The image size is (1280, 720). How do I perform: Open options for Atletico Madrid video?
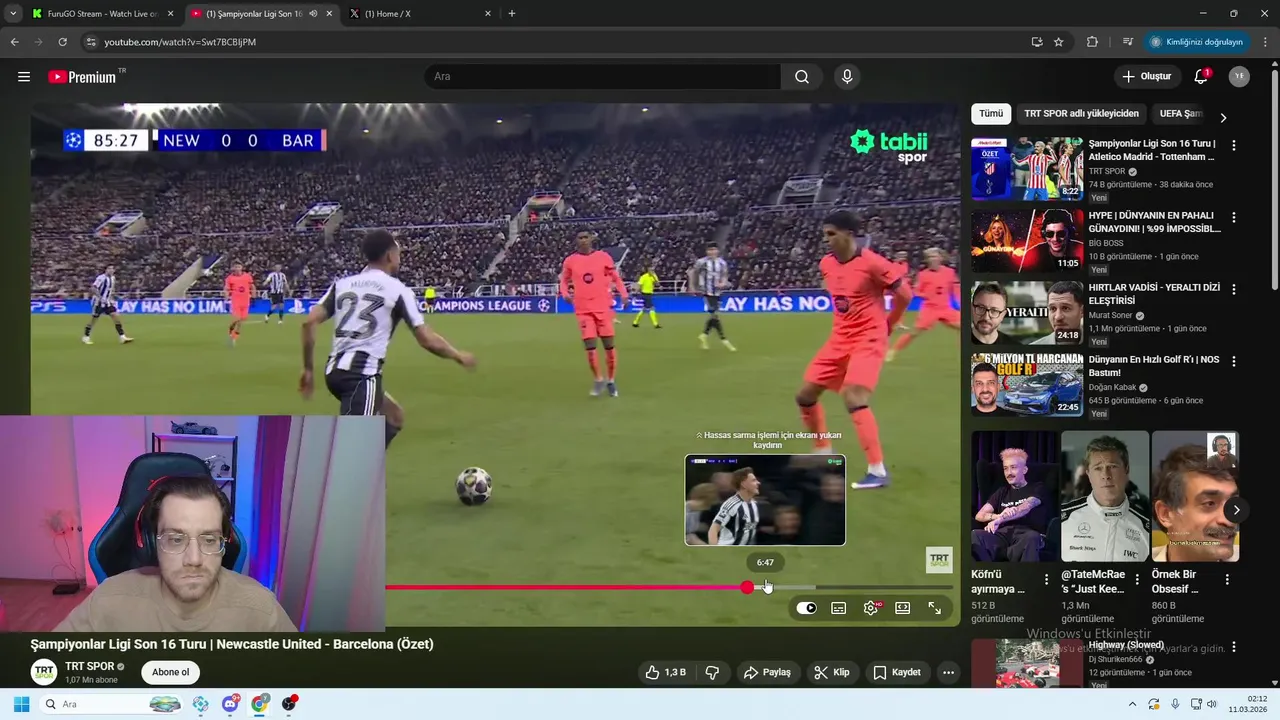click(x=1233, y=145)
